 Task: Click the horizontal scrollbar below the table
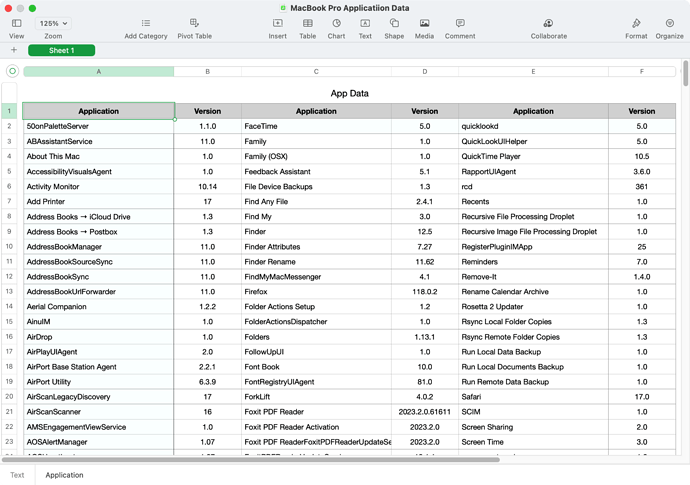300,459
